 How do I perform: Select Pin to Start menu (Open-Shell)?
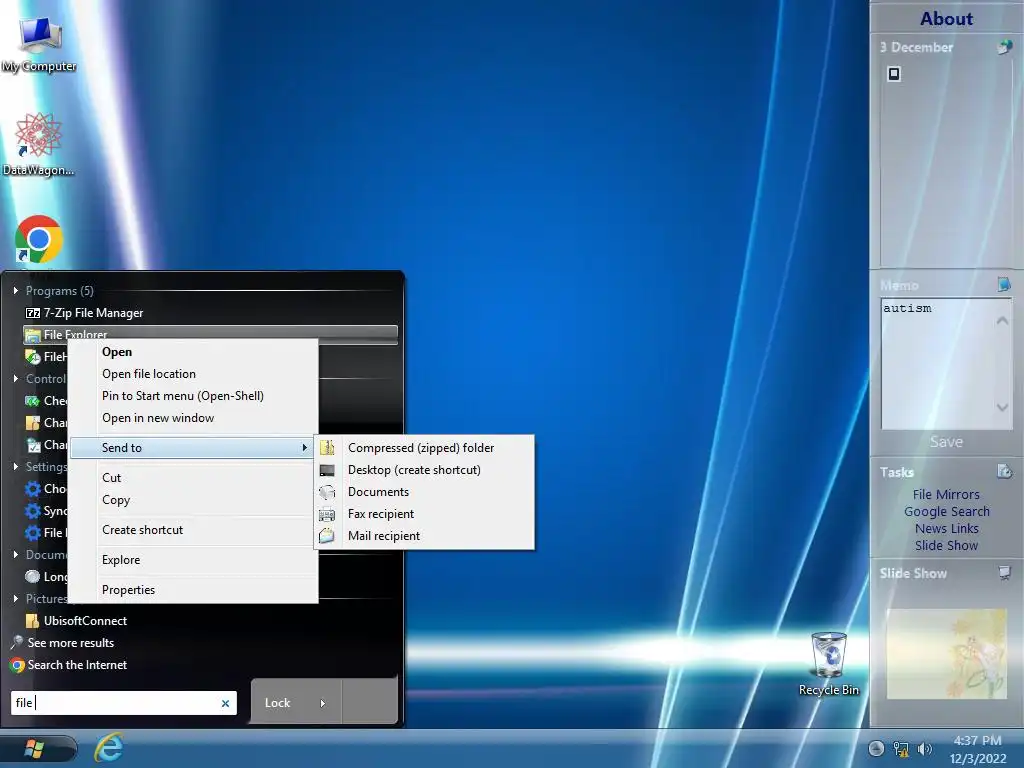pos(183,396)
